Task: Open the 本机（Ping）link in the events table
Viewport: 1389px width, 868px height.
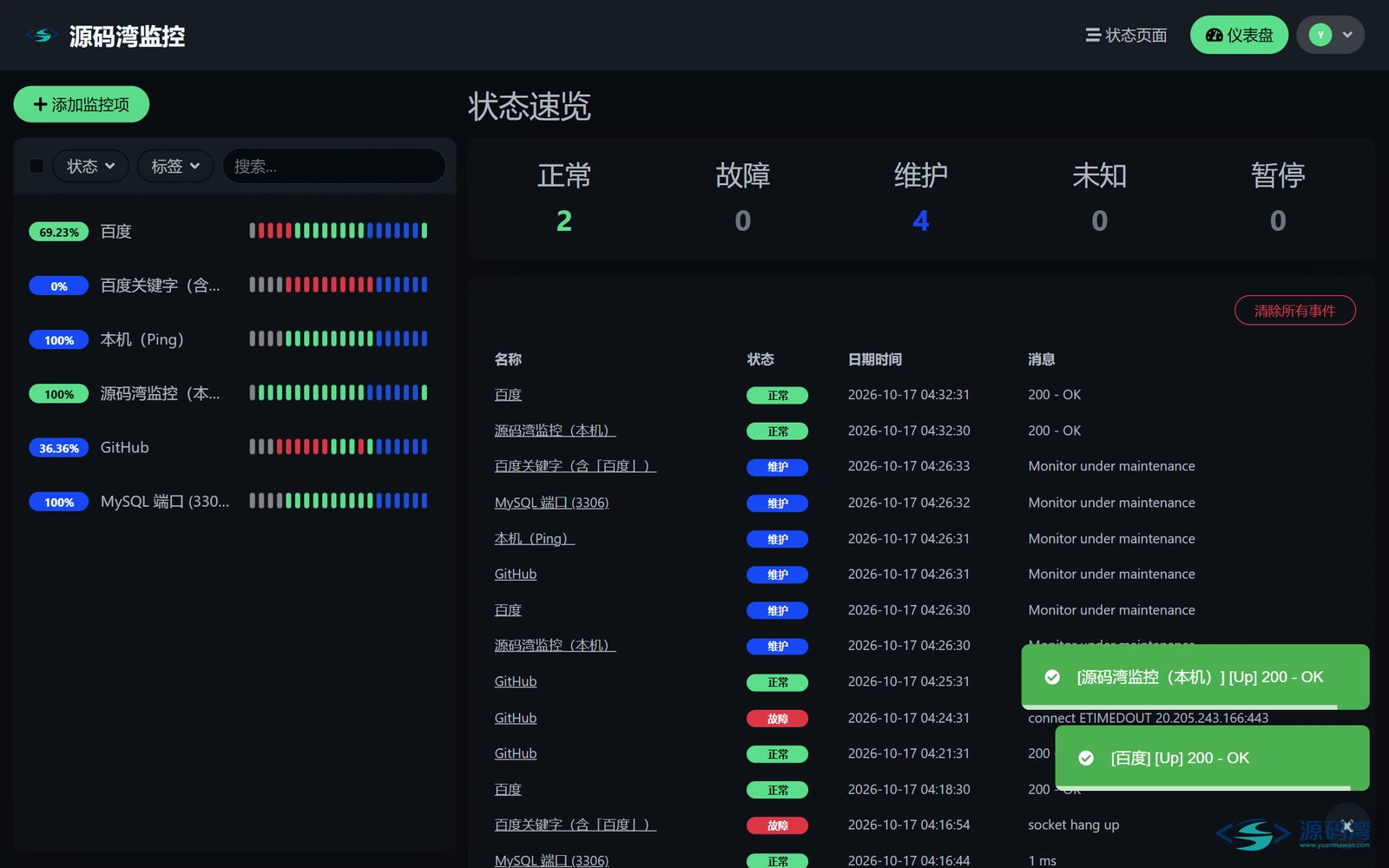Action: (x=534, y=538)
